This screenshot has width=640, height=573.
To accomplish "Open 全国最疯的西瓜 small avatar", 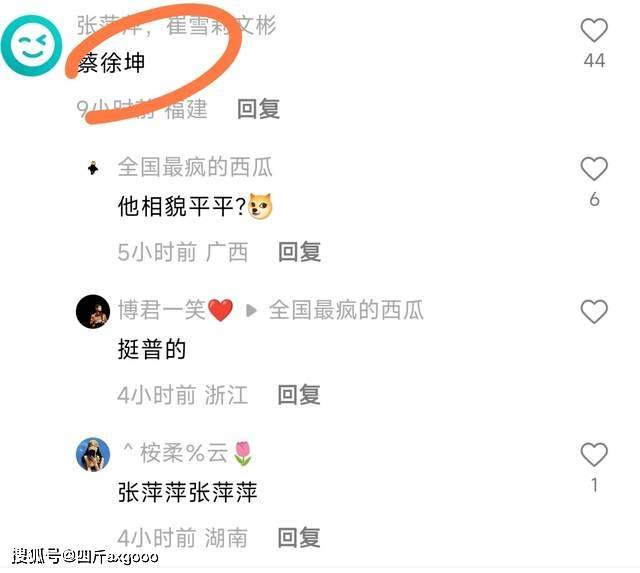I will point(93,168).
